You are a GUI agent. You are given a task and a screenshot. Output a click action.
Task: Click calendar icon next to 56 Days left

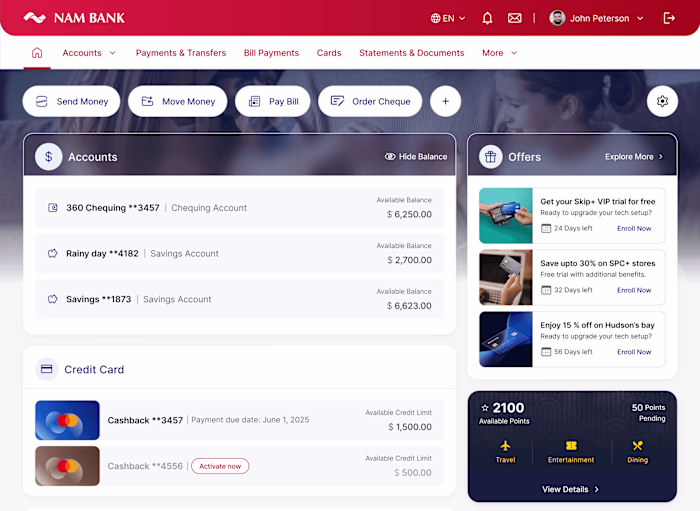coord(546,352)
